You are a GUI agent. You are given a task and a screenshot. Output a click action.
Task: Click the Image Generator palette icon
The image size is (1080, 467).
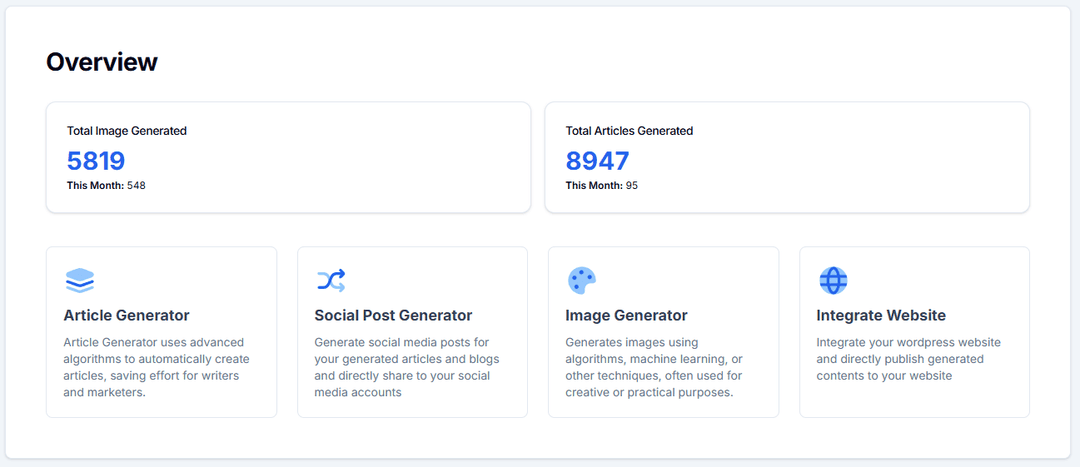582,280
